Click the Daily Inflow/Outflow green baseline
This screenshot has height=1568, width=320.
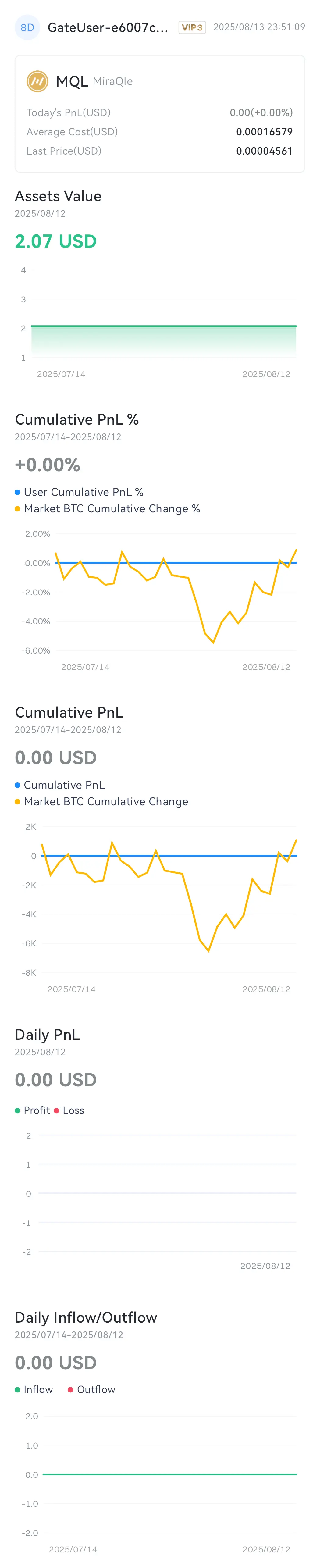pos(170,1474)
